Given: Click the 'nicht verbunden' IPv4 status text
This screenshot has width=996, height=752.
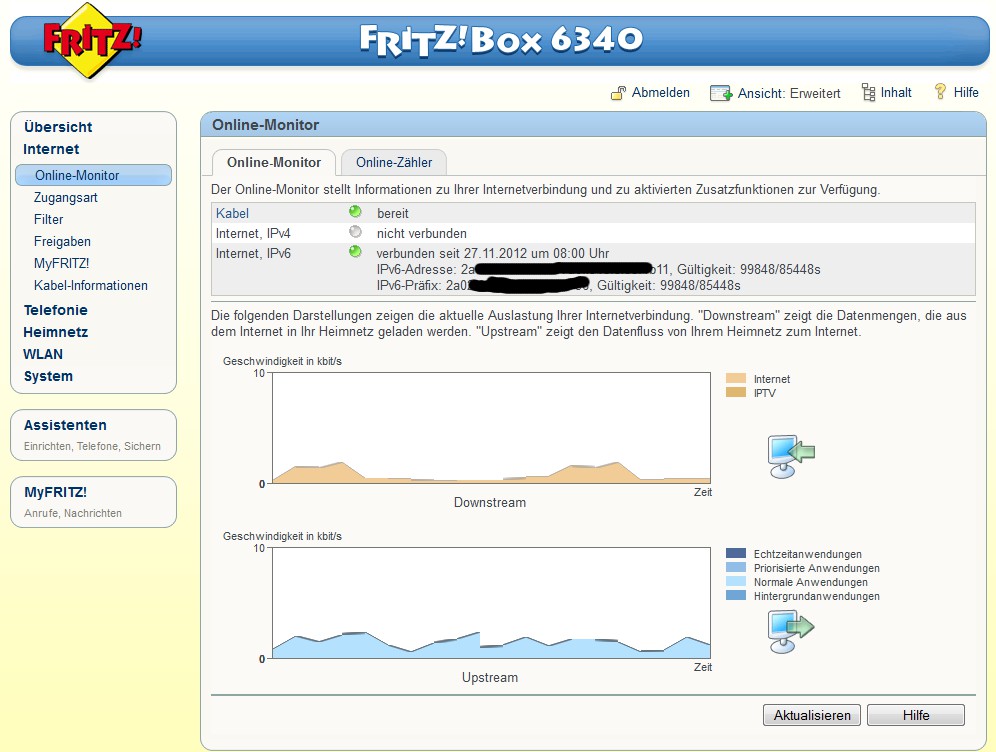Looking at the screenshot, I should [421, 234].
